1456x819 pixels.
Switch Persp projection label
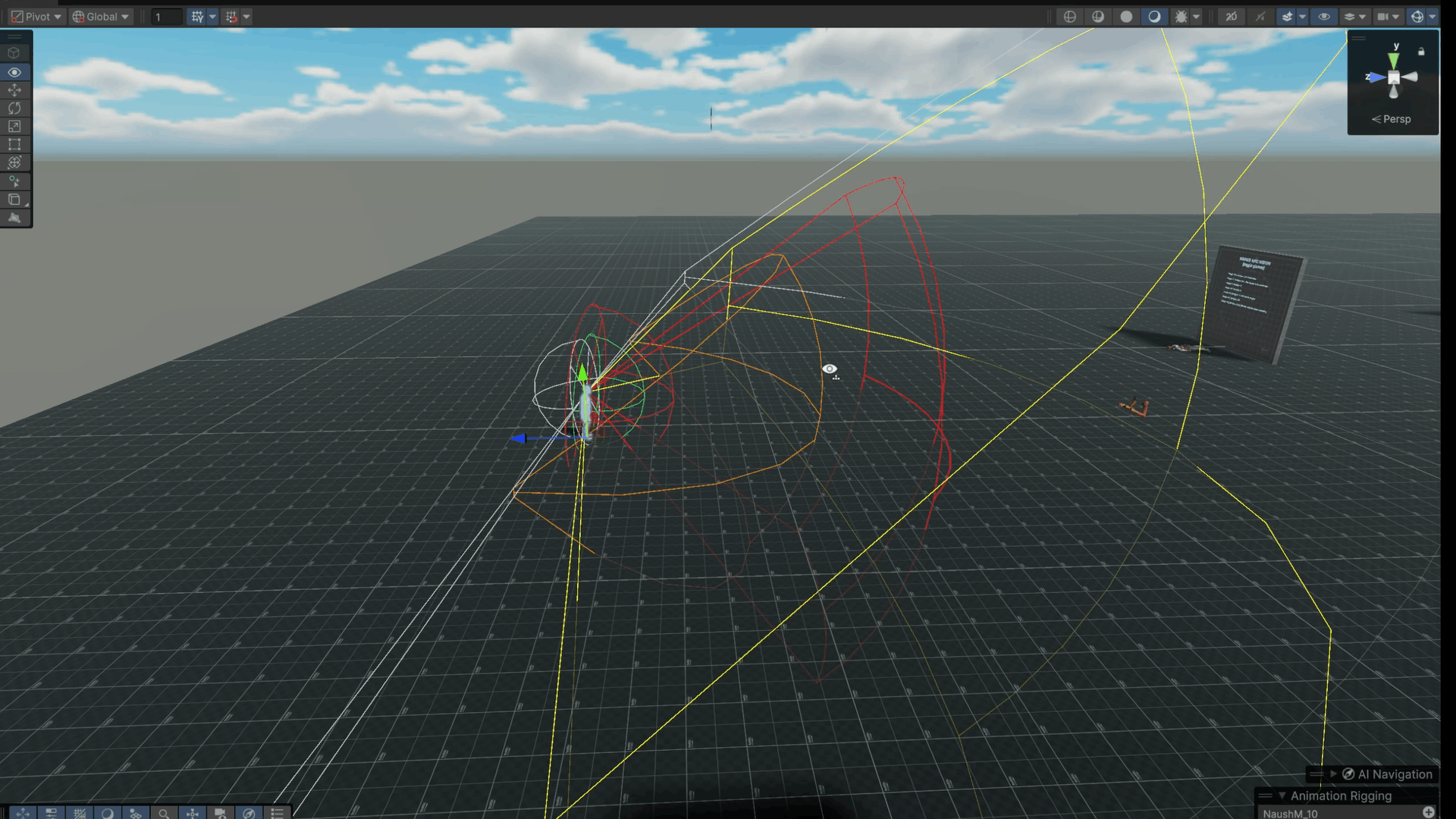coord(1392,119)
